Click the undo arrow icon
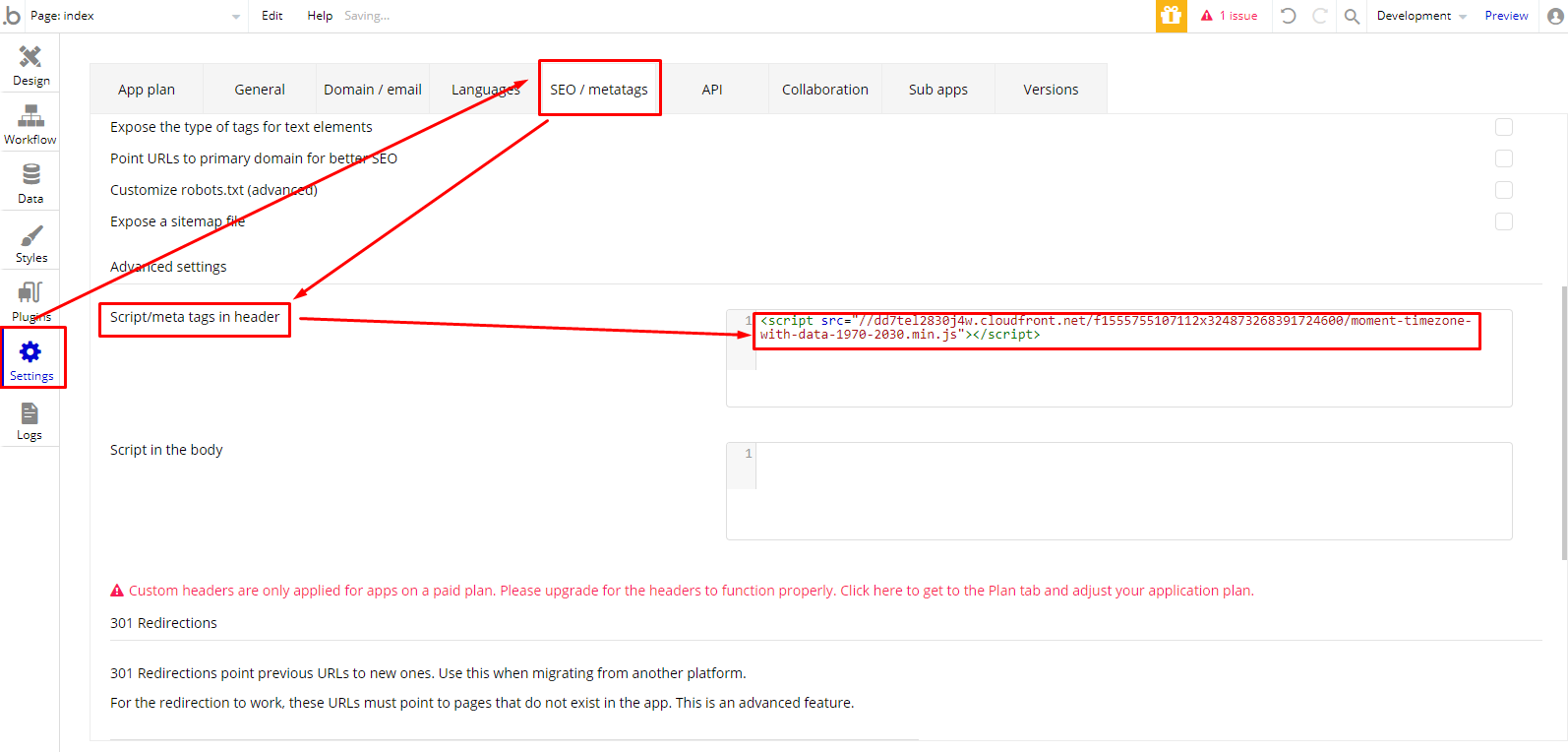Viewport: 1568px width, 752px height. coord(1289,16)
